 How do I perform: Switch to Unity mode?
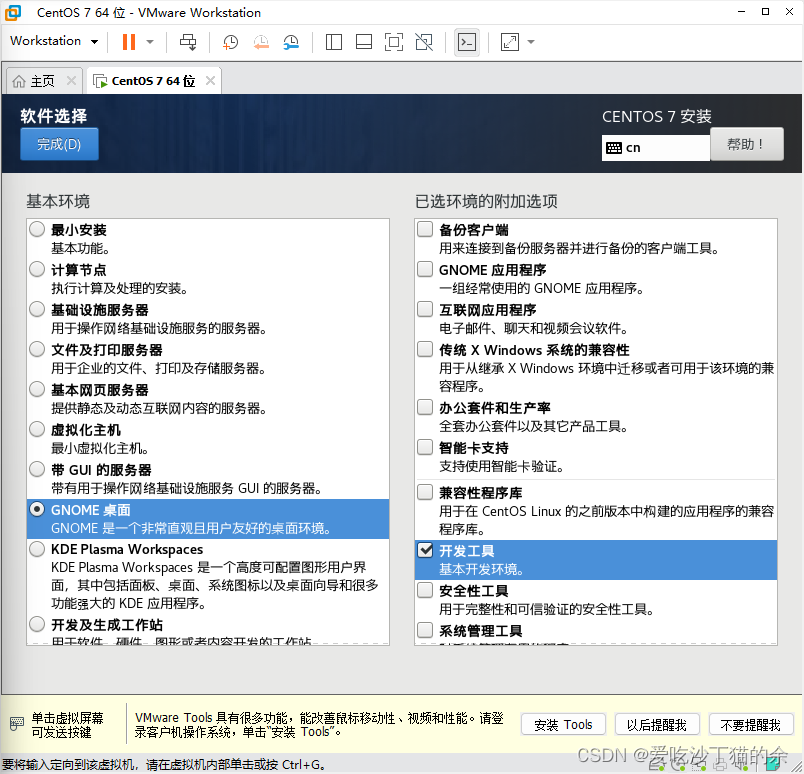(x=424, y=42)
